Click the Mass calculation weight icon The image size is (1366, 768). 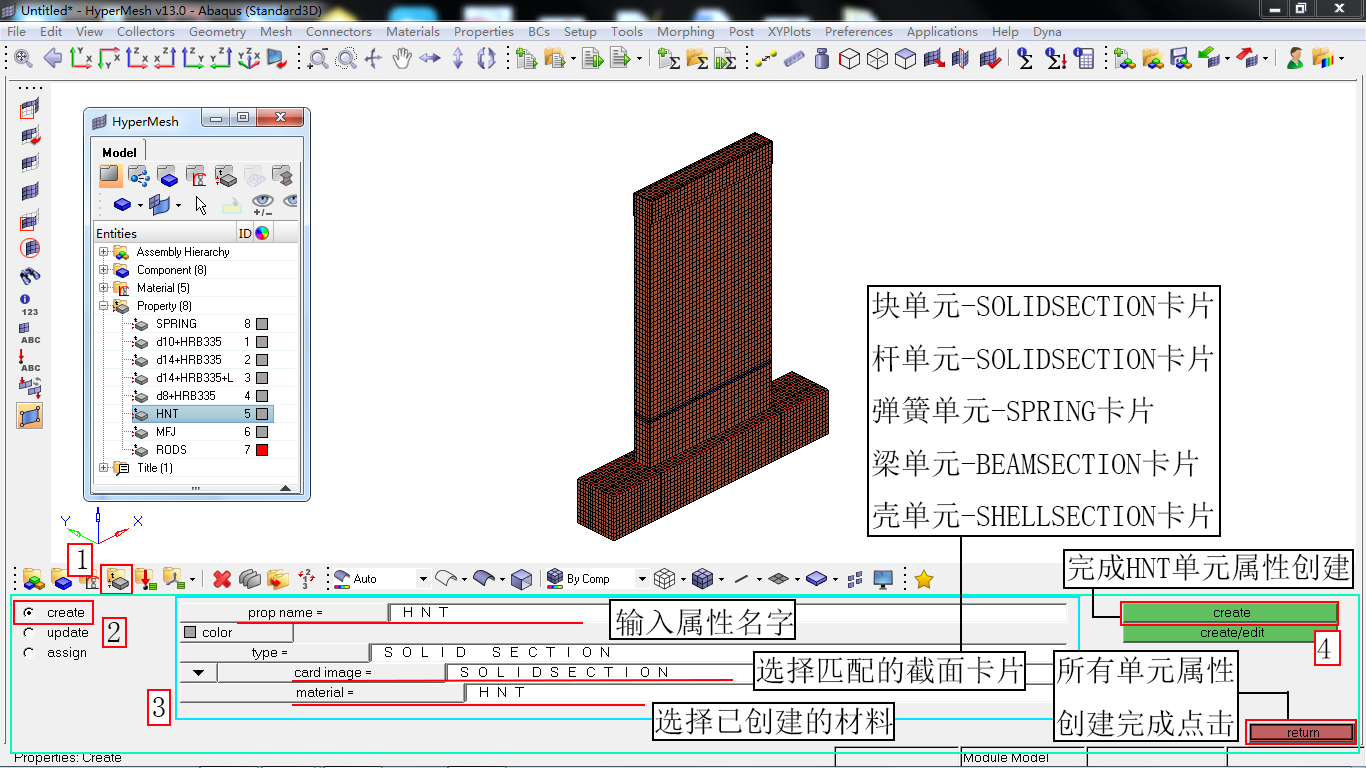point(822,59)
